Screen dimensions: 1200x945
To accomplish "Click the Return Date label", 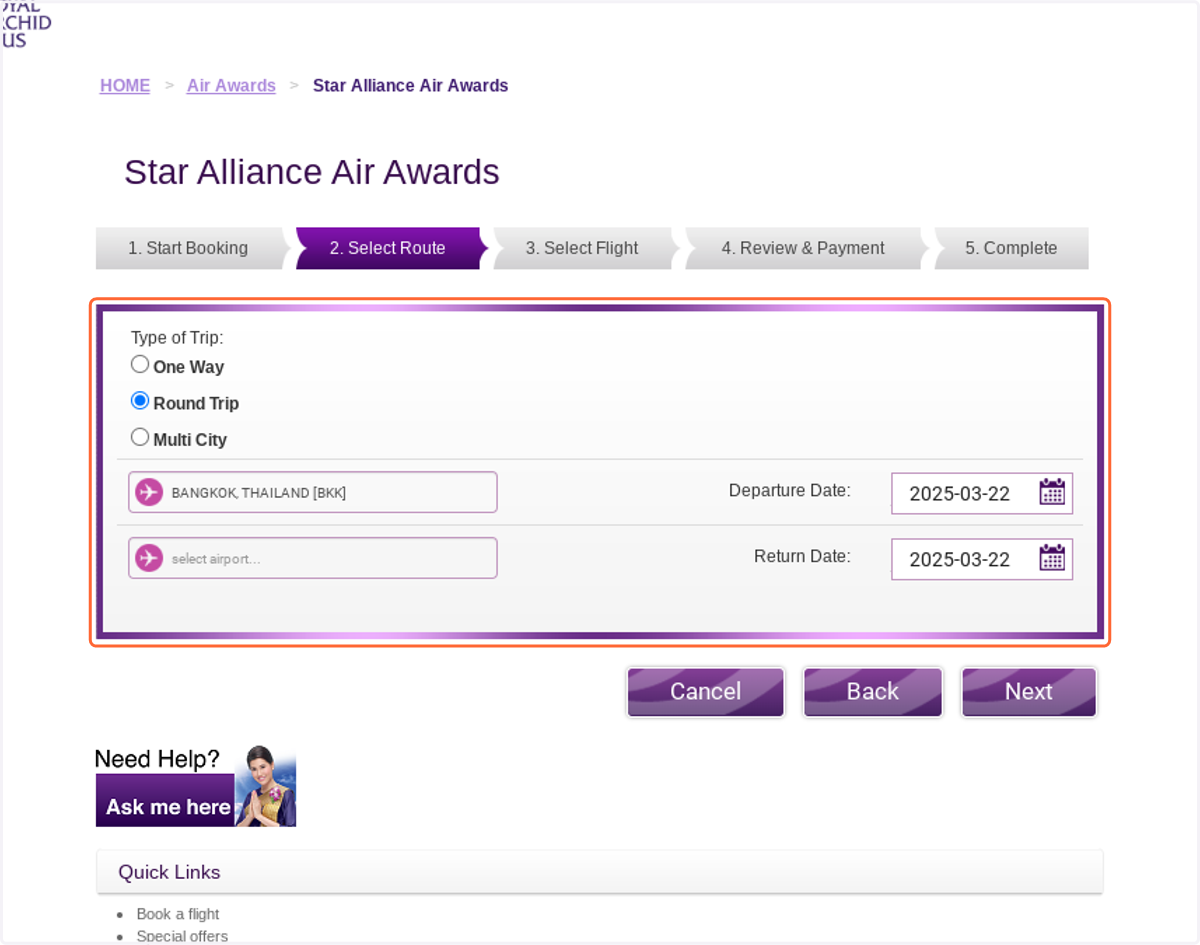I will click(802, 556).
